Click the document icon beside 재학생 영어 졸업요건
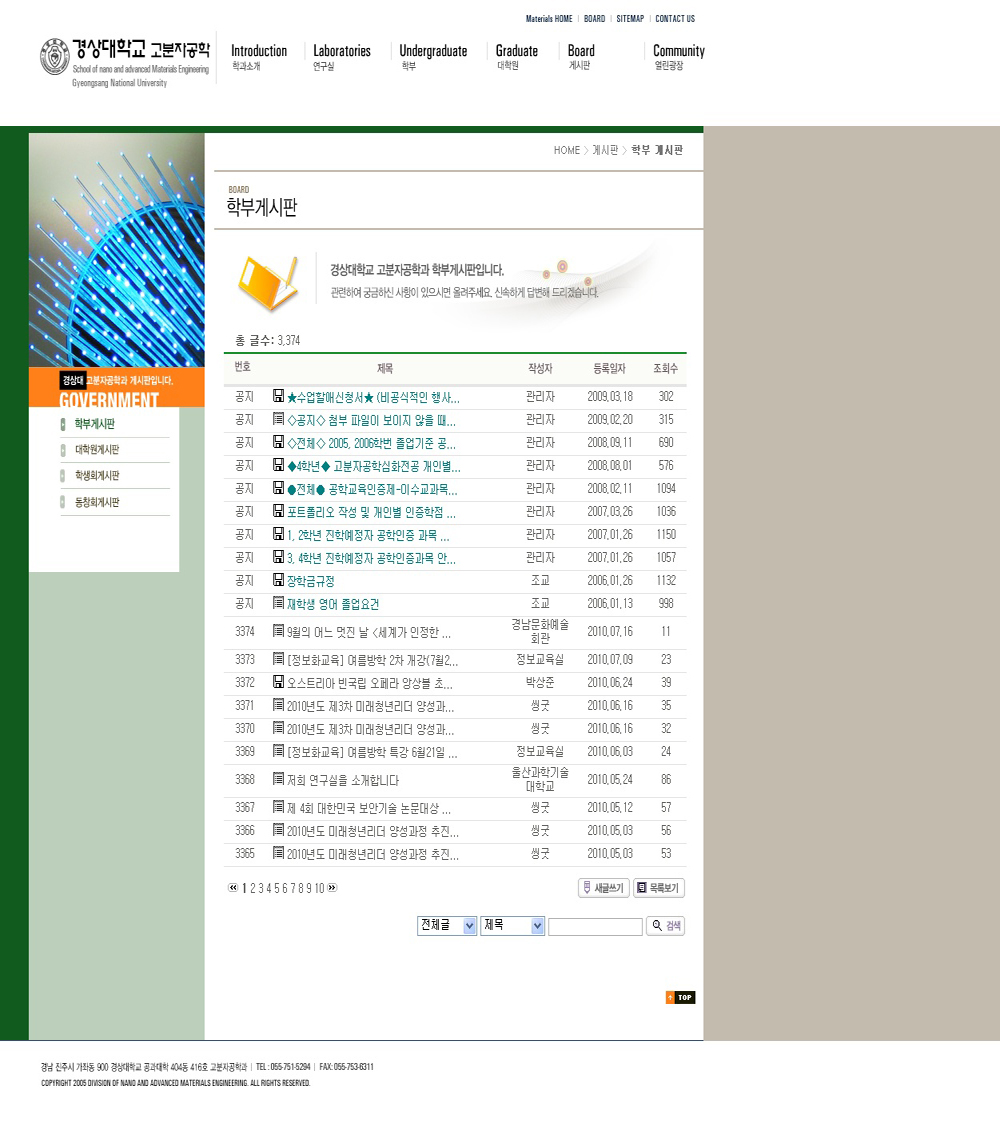Screen dimensions: 1000x1129 click(x=279, y=604)
